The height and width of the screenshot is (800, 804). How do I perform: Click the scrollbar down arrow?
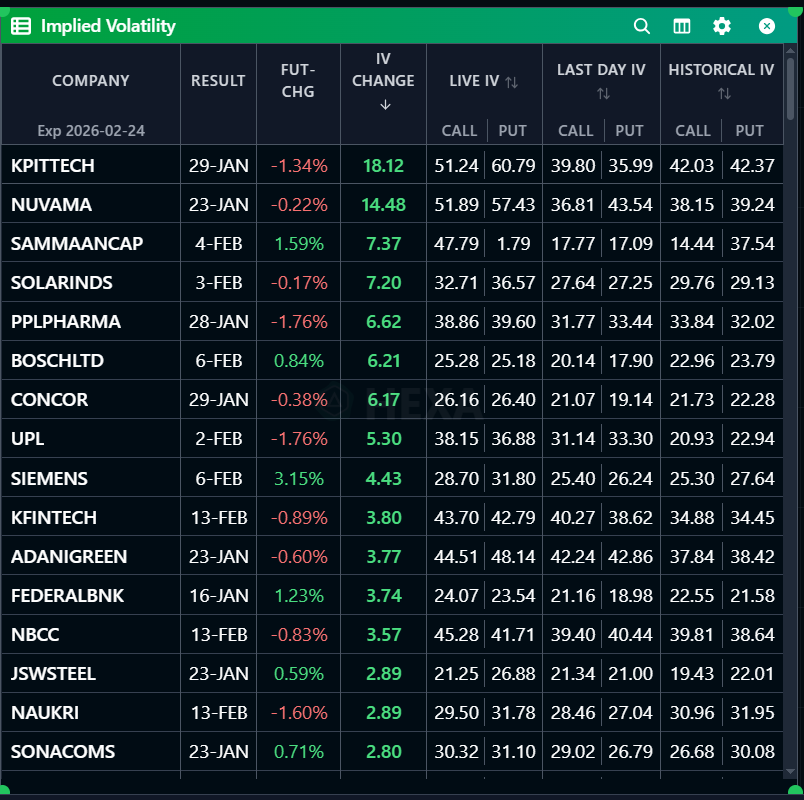tap(790, 772)
